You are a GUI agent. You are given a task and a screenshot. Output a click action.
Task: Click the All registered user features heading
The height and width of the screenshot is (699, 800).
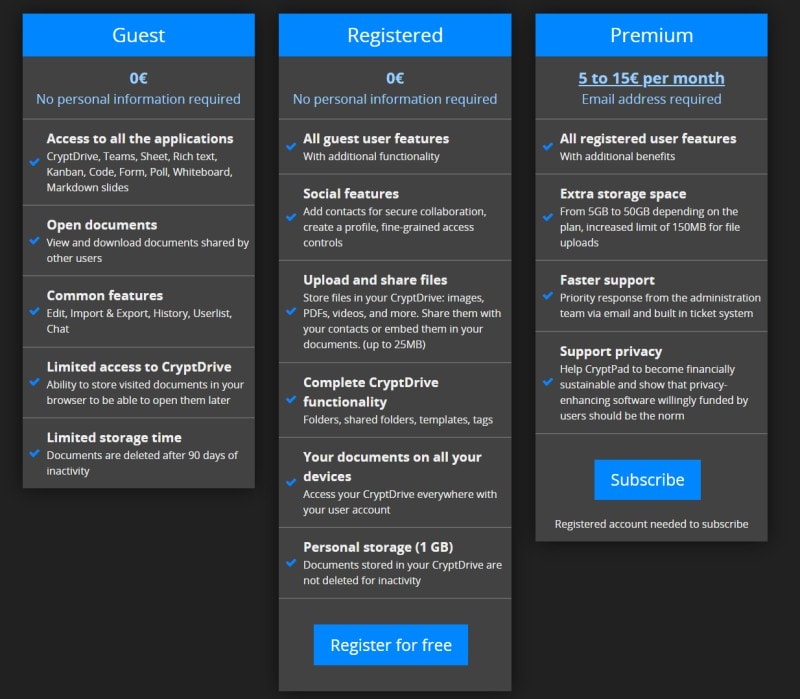point(648,139)
